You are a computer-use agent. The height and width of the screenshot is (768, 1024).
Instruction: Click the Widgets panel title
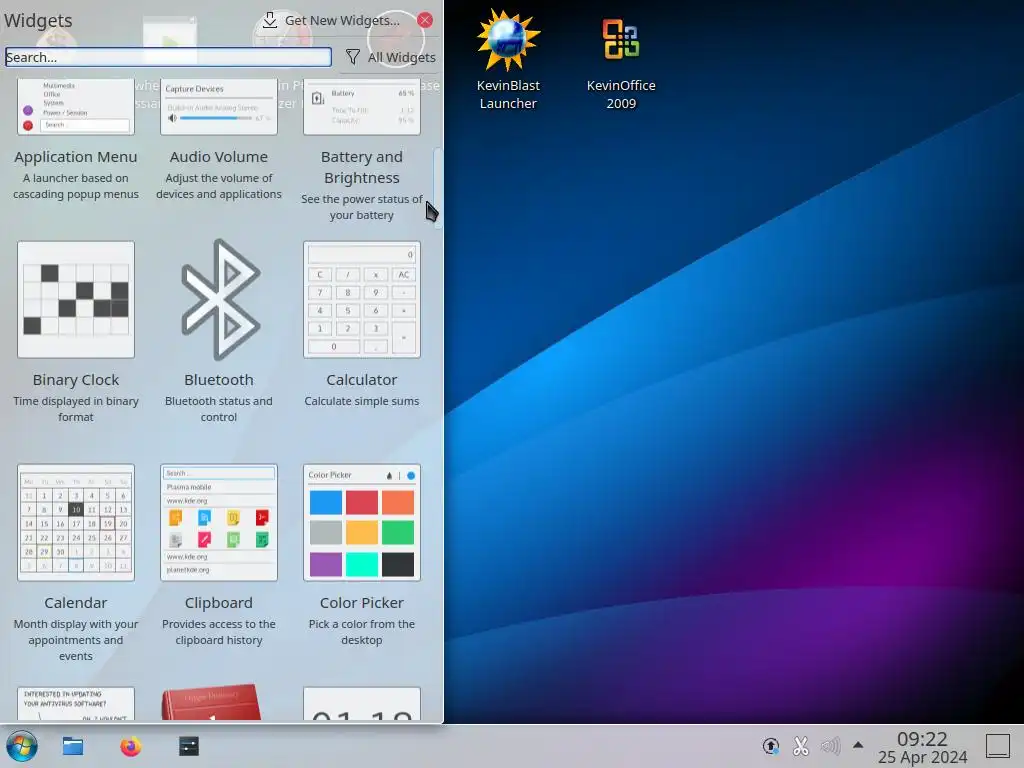click(x=38, y=21)
